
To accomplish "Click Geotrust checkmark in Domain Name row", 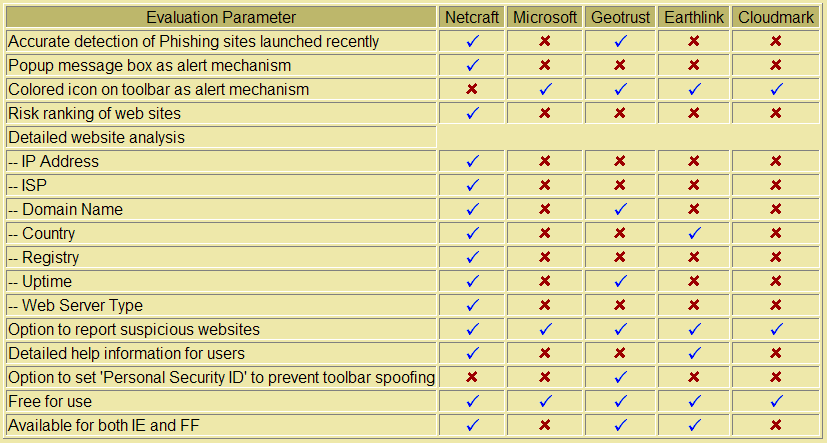I will point(620,209).
